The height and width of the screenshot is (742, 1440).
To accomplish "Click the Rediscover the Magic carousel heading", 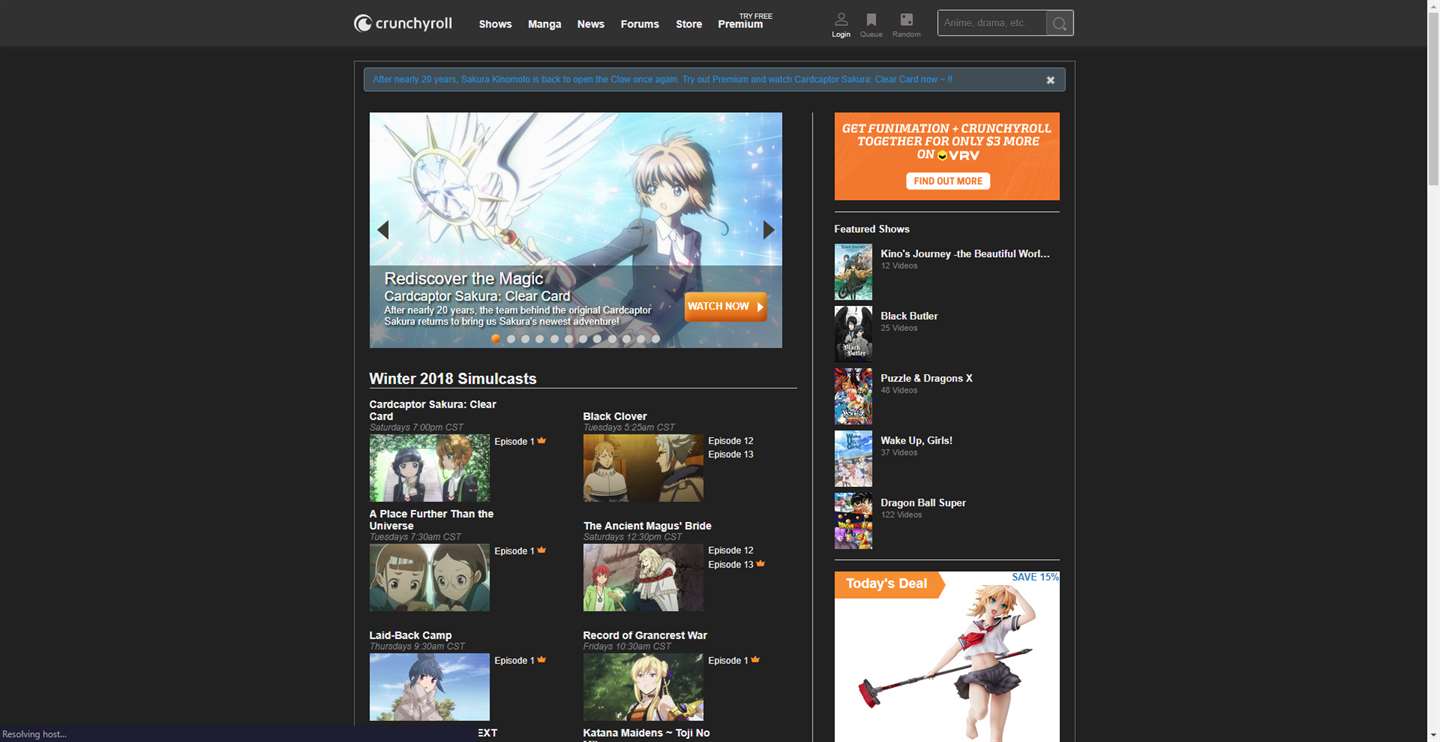I will pos(464,279).
